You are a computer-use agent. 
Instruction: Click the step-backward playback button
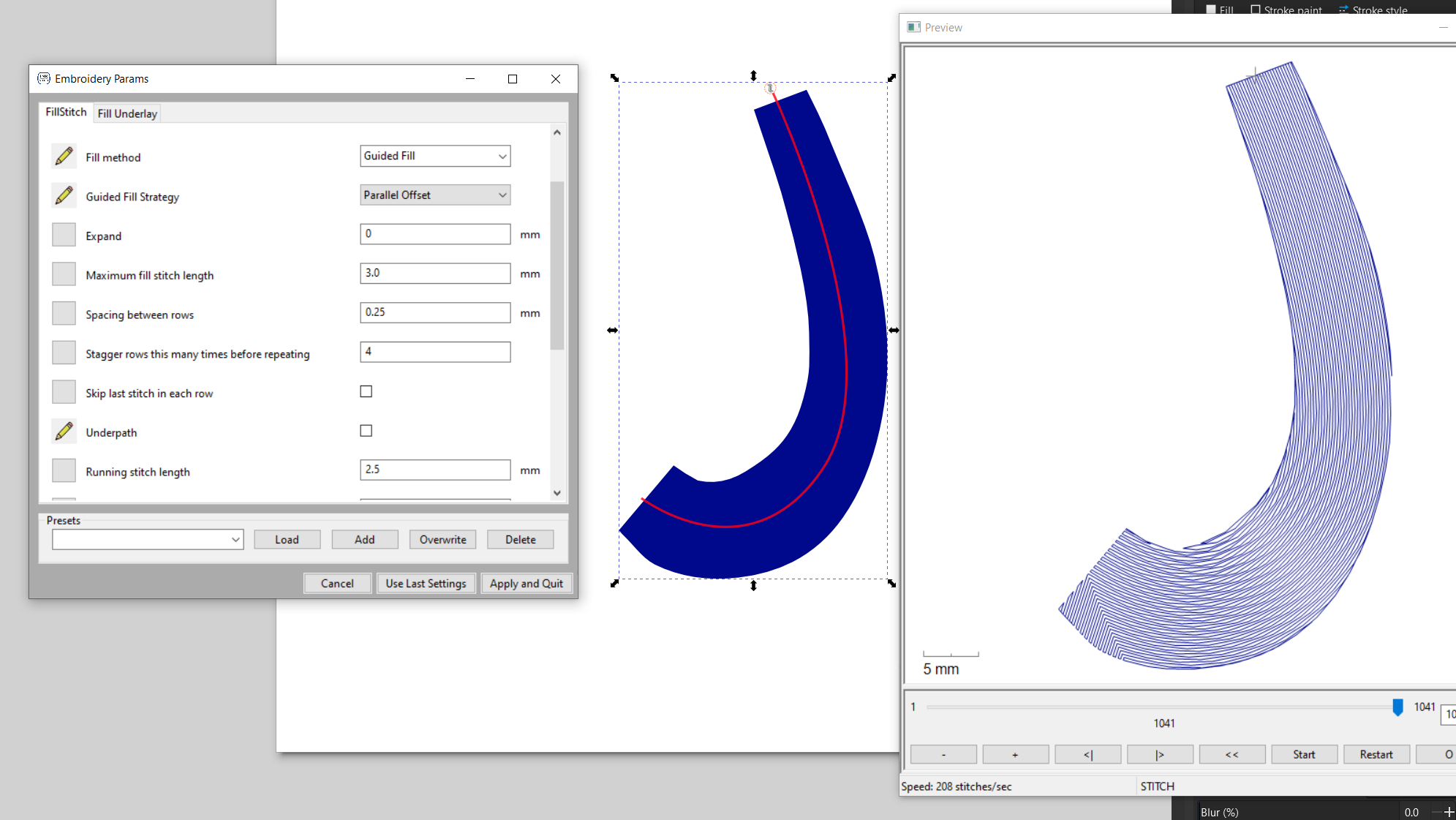click(1087, 754)
